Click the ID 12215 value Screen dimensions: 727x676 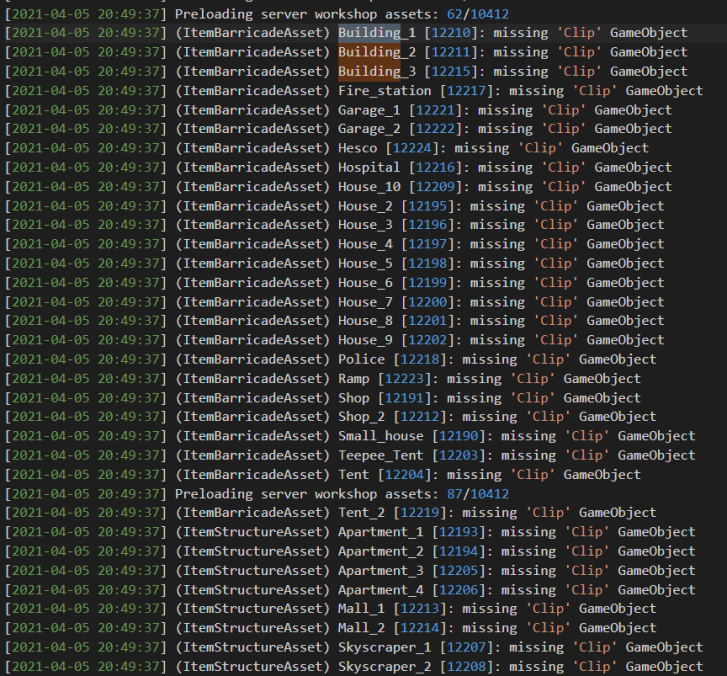point(451,71)
